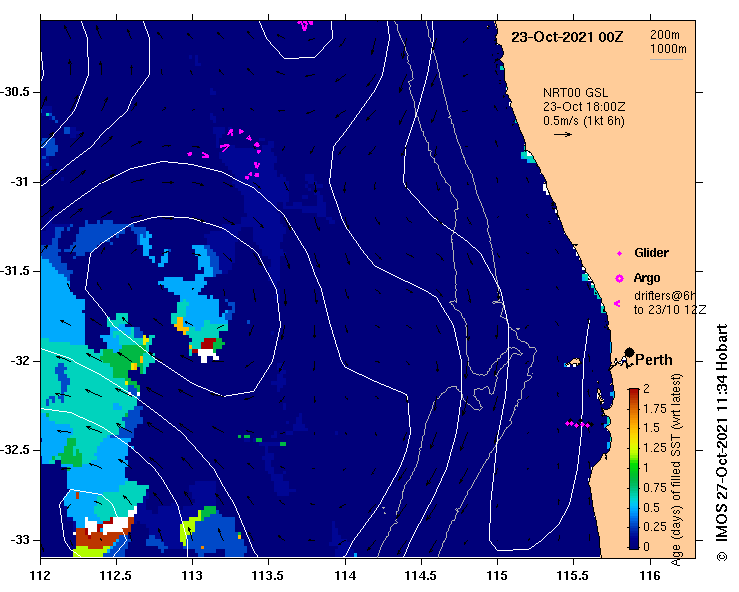The image size is (739, 592).
Task: Click longitude axis label 113
Action: click(192, 576)
